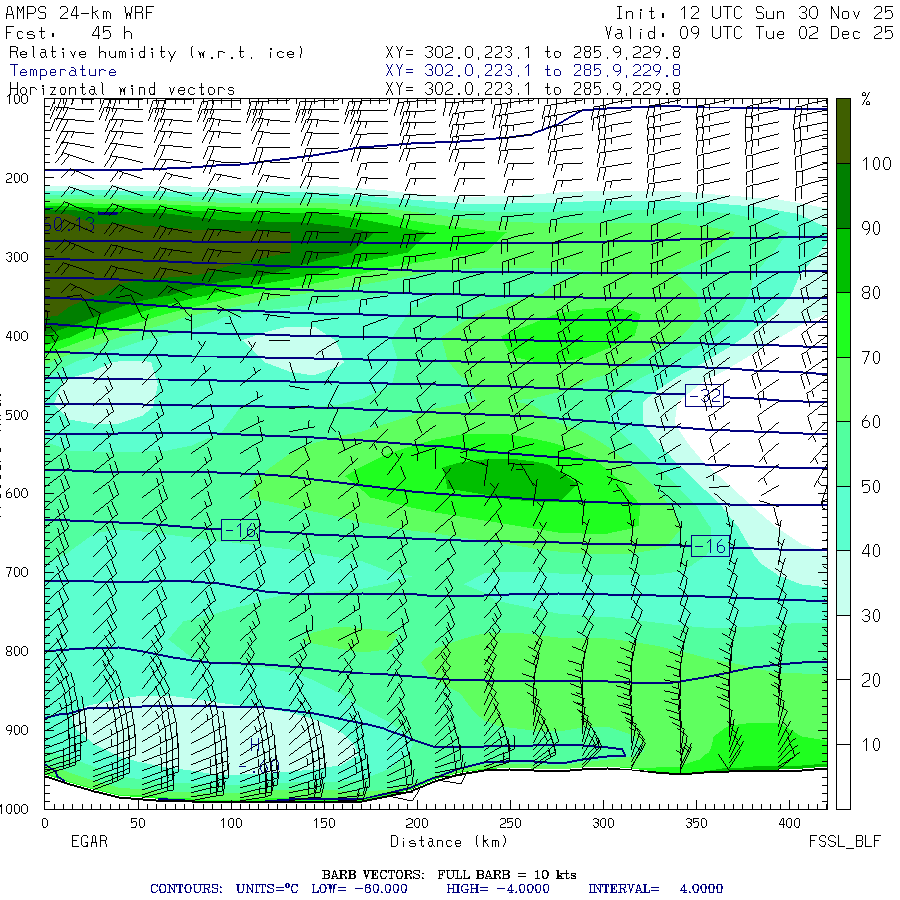Click the 'Fcst: 45 h' forecast hour text
The width and height of the screenshot is (900, 900).
click(x=69, y=33)
